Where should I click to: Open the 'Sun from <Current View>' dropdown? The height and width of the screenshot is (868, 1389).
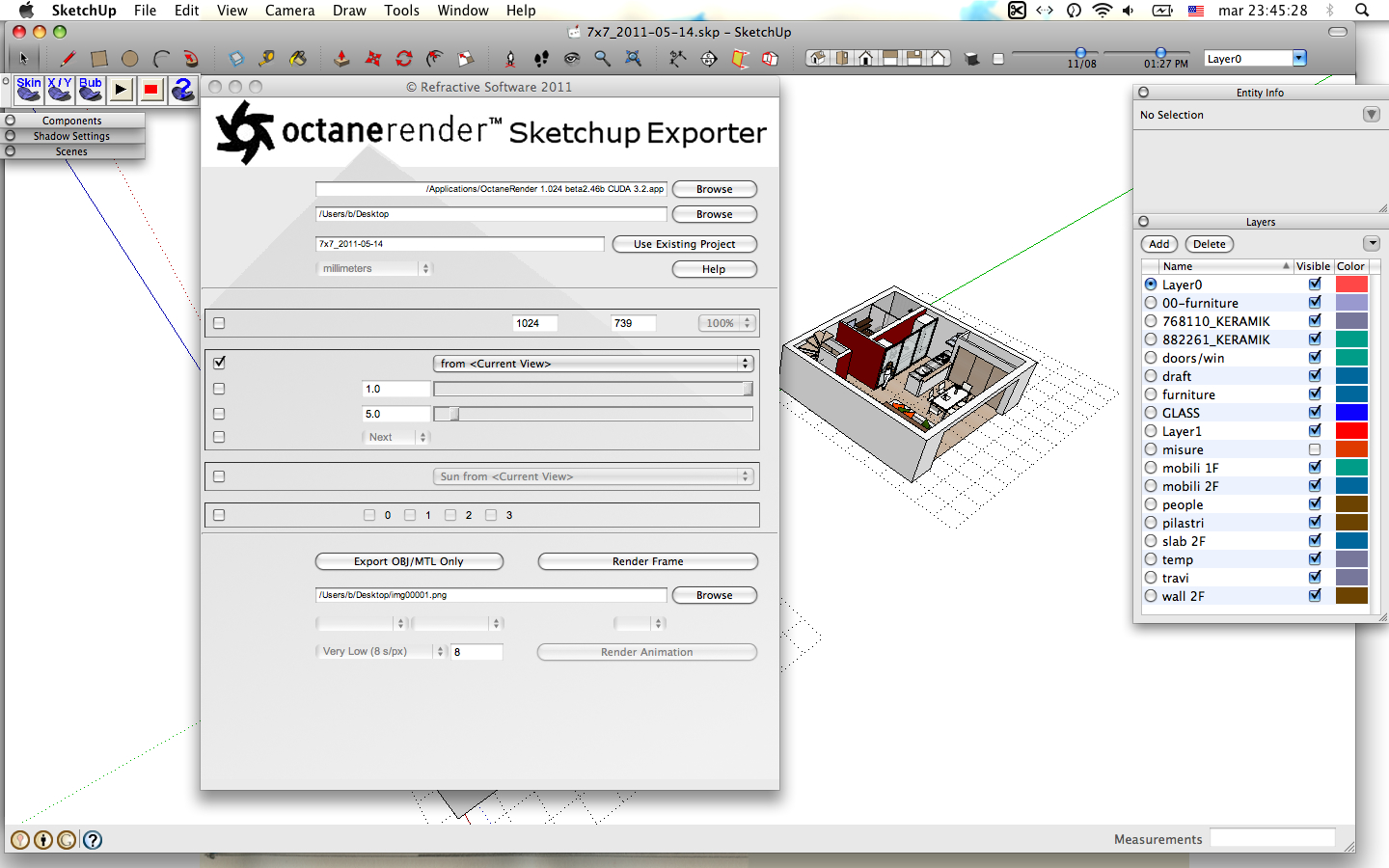coord(593,476)
